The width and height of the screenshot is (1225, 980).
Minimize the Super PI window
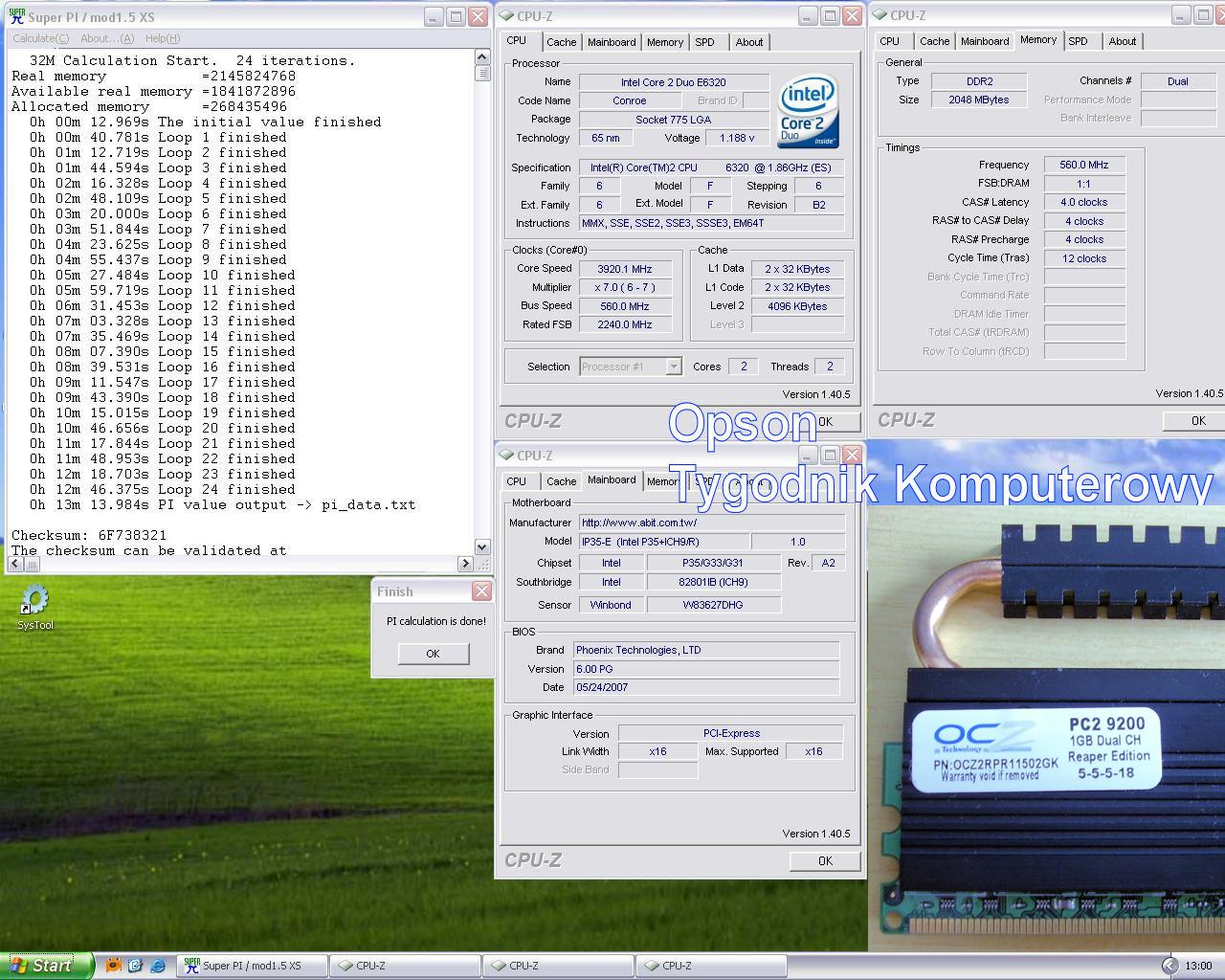pos(434,17)
